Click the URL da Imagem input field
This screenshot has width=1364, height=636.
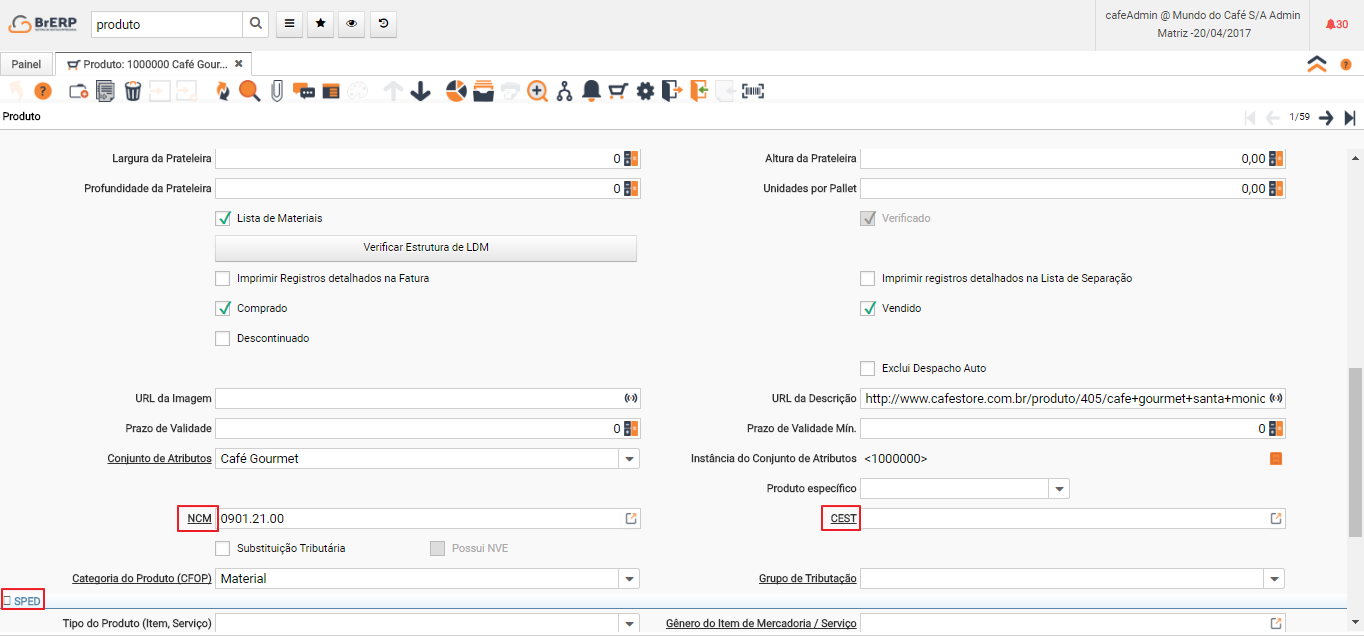click(x=418, y=399)
